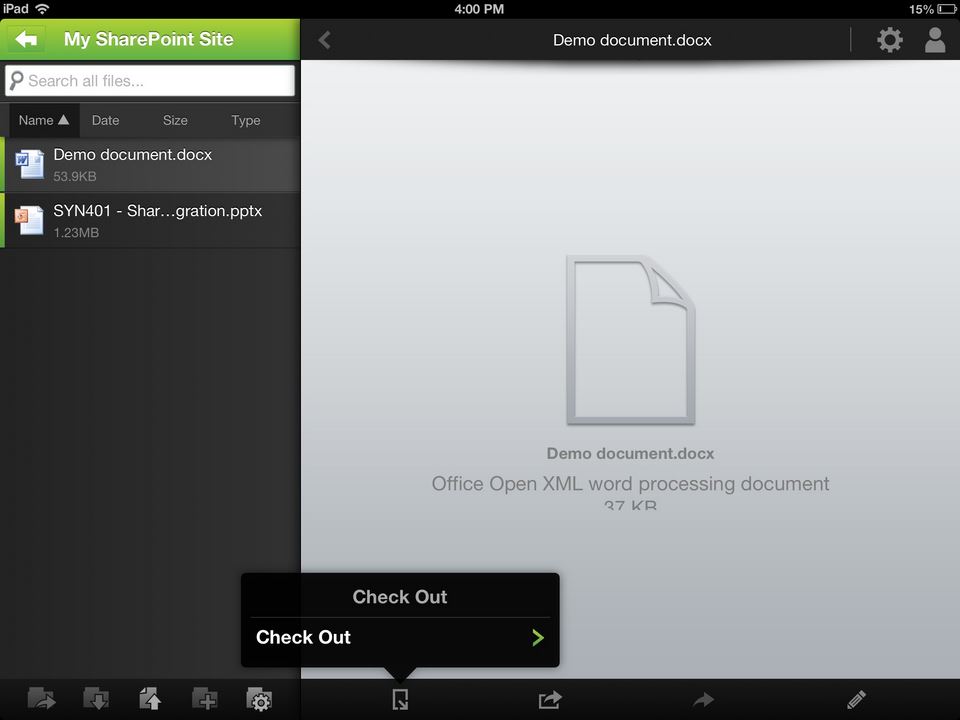Click the share/export icon in bottom bar
Screen dimensions: 960x720
click(x=550, y=699)
